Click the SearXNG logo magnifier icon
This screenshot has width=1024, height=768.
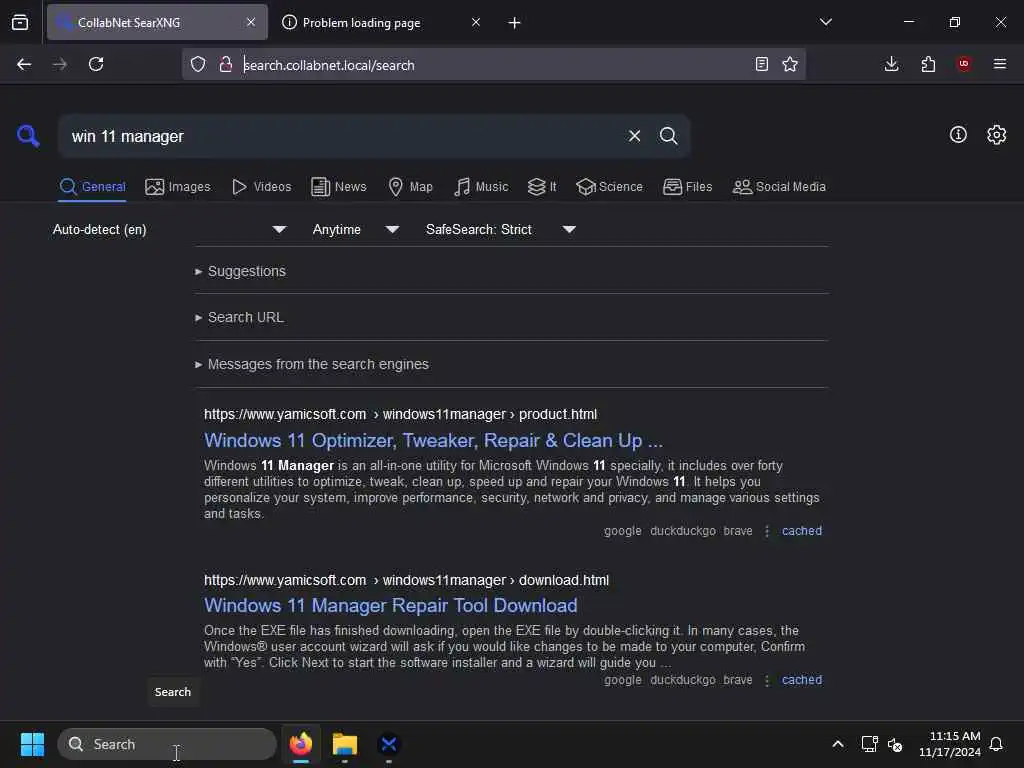pyautogui.click(x=28, y=136)
